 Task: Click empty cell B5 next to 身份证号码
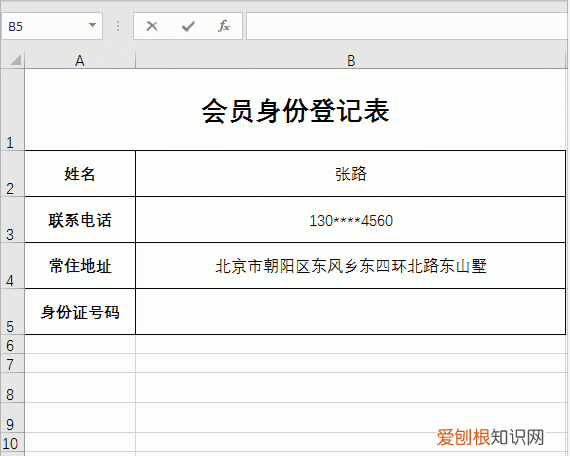351,312
